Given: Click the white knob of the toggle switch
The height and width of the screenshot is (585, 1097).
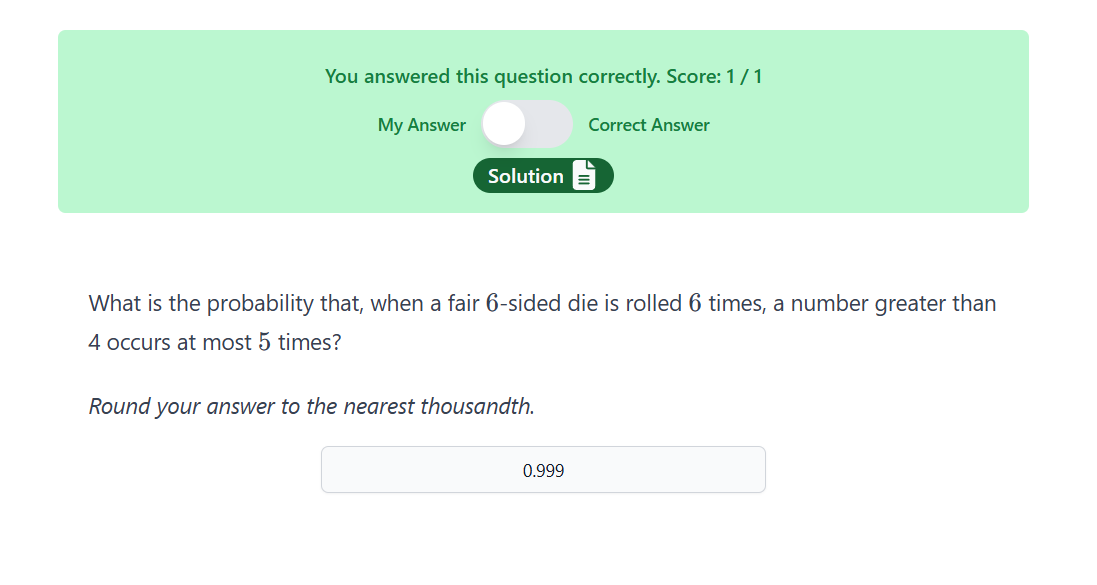Looking at the screenshot, I should 504,124.
